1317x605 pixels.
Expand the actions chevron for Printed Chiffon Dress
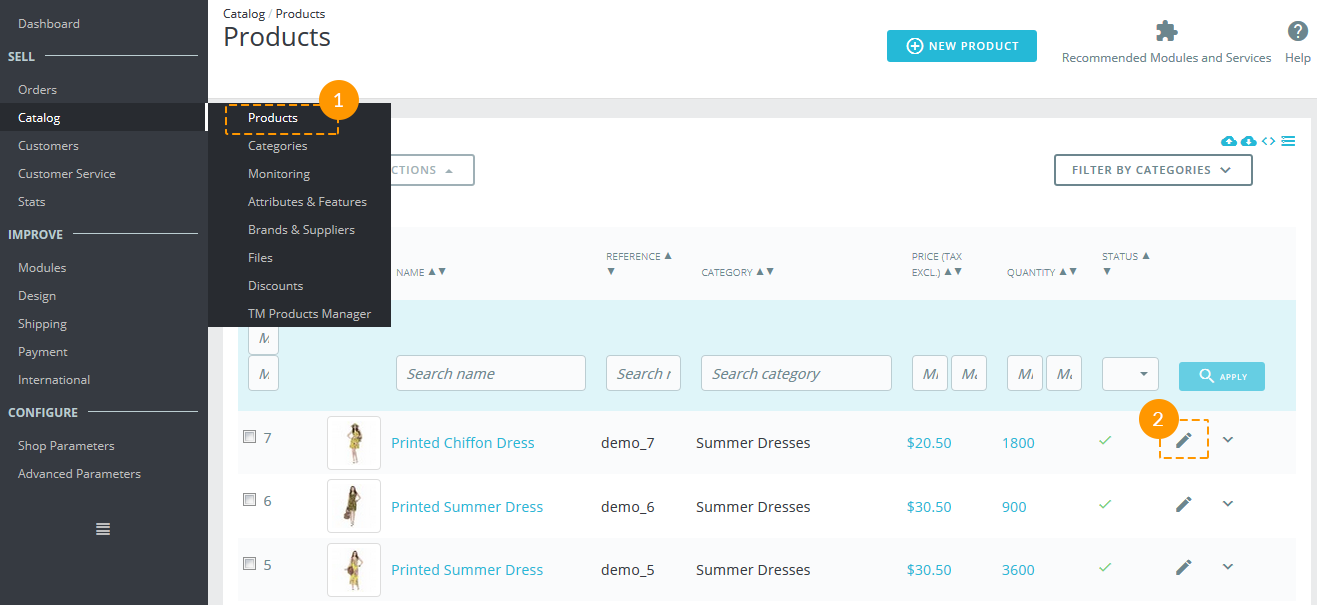tap(1228, 439)
